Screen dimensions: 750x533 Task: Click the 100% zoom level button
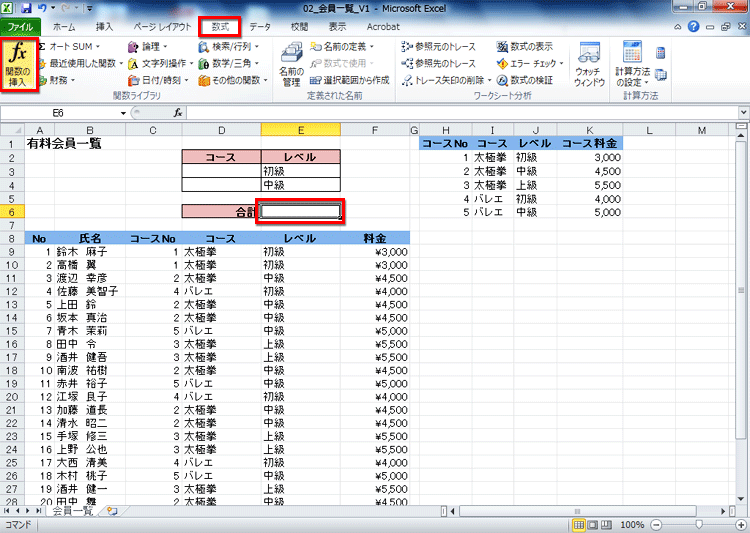pyautogui.click(x=631, y=525)
